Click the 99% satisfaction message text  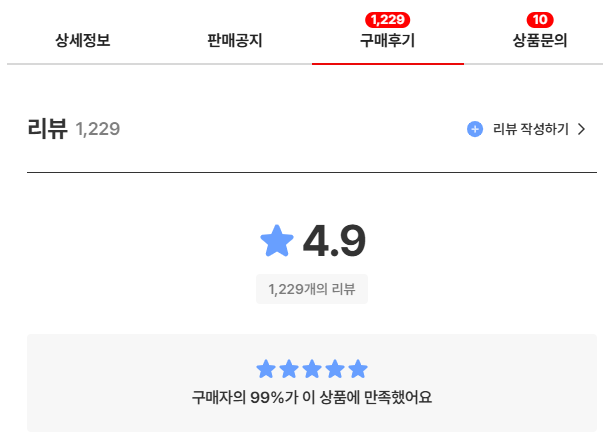point(312,397)
